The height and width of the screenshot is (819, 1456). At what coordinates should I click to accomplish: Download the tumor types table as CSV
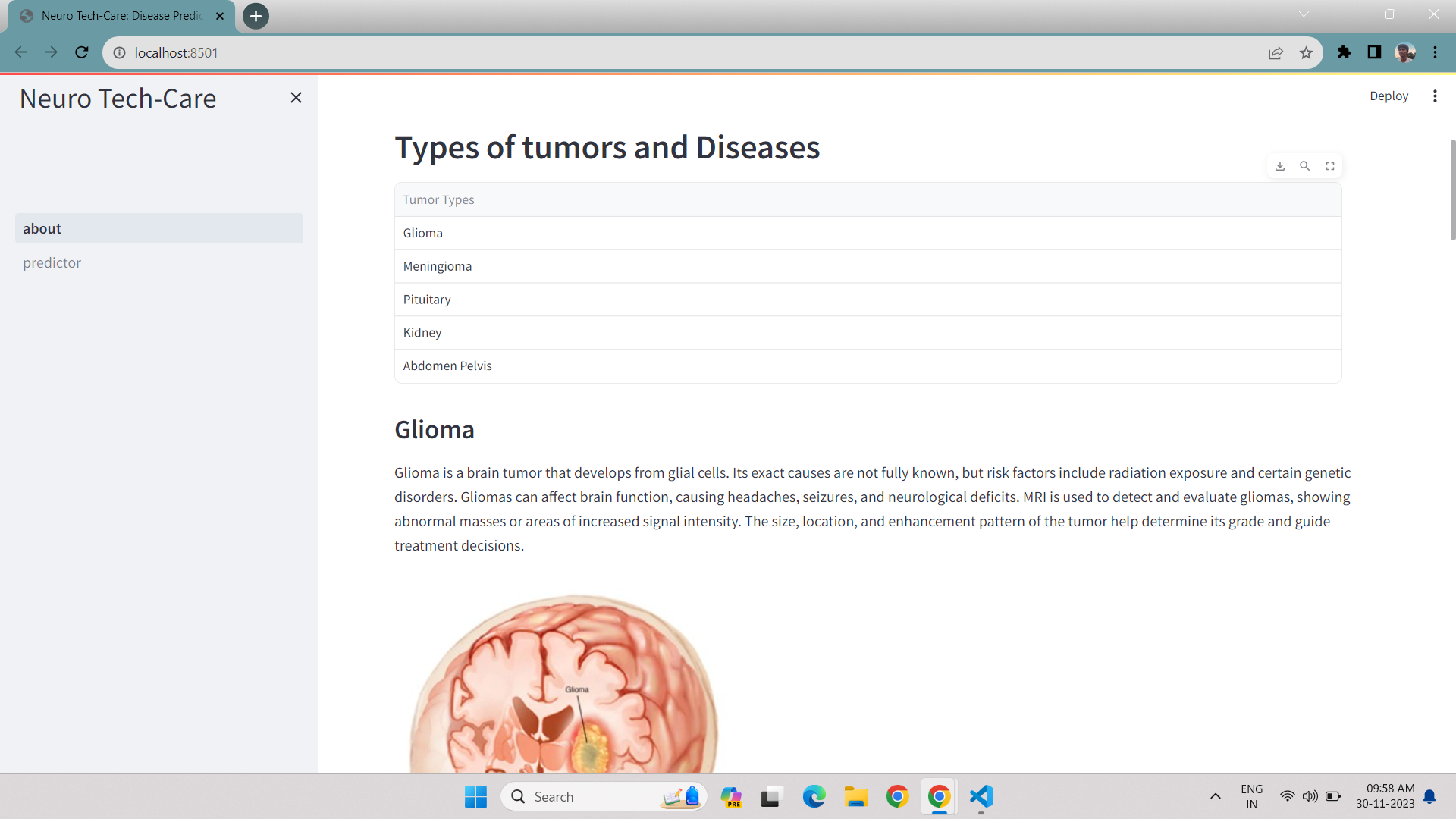click(x=1280, y=166)
